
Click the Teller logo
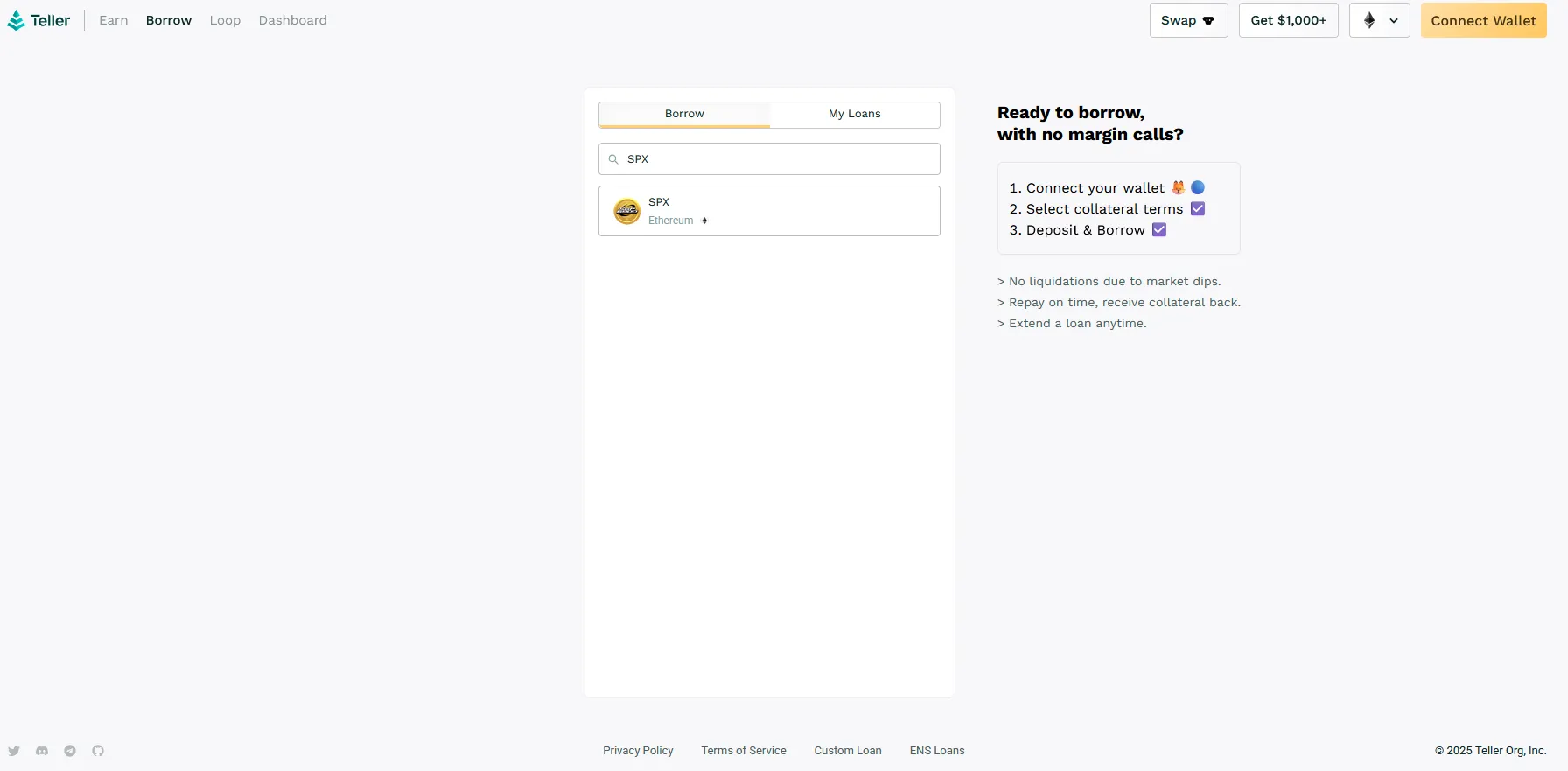(x=38, y=20)
